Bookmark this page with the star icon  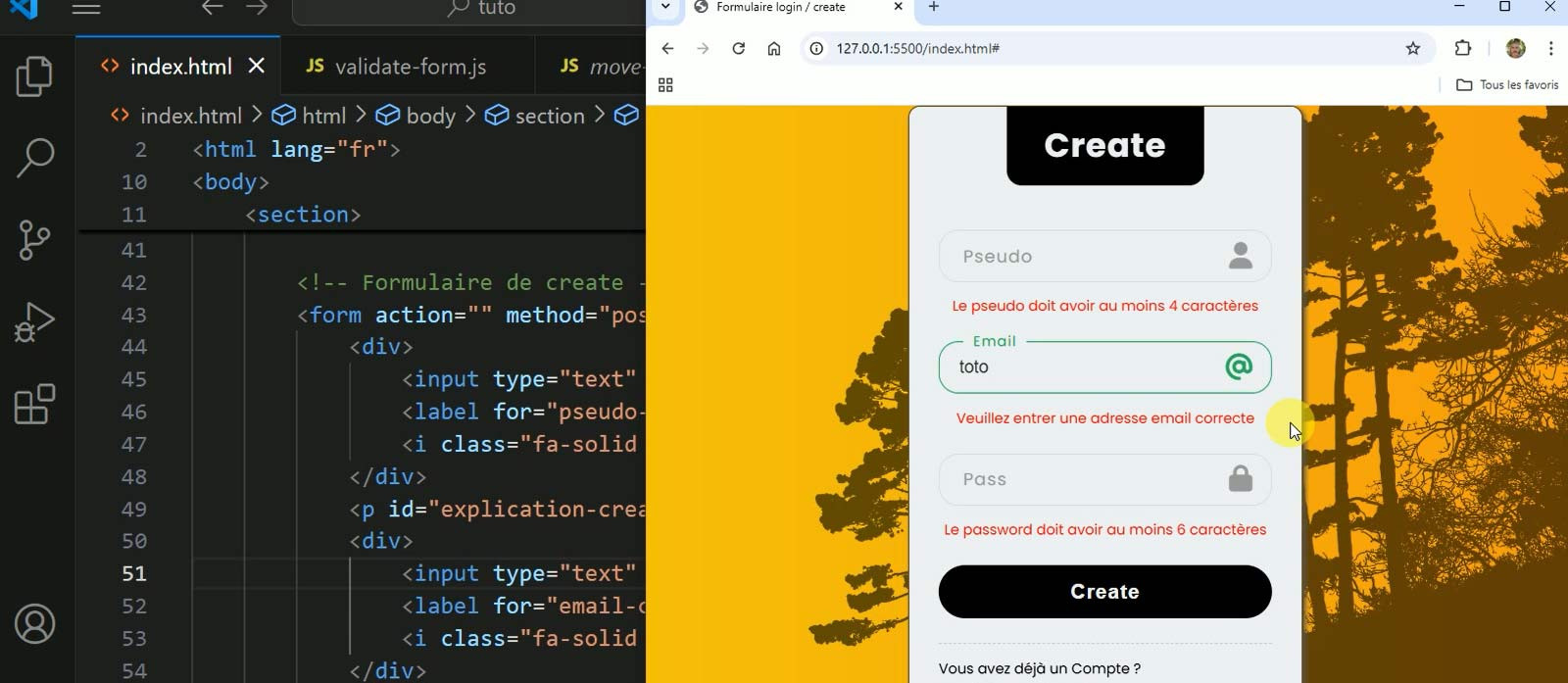[x=1412, y=48]
